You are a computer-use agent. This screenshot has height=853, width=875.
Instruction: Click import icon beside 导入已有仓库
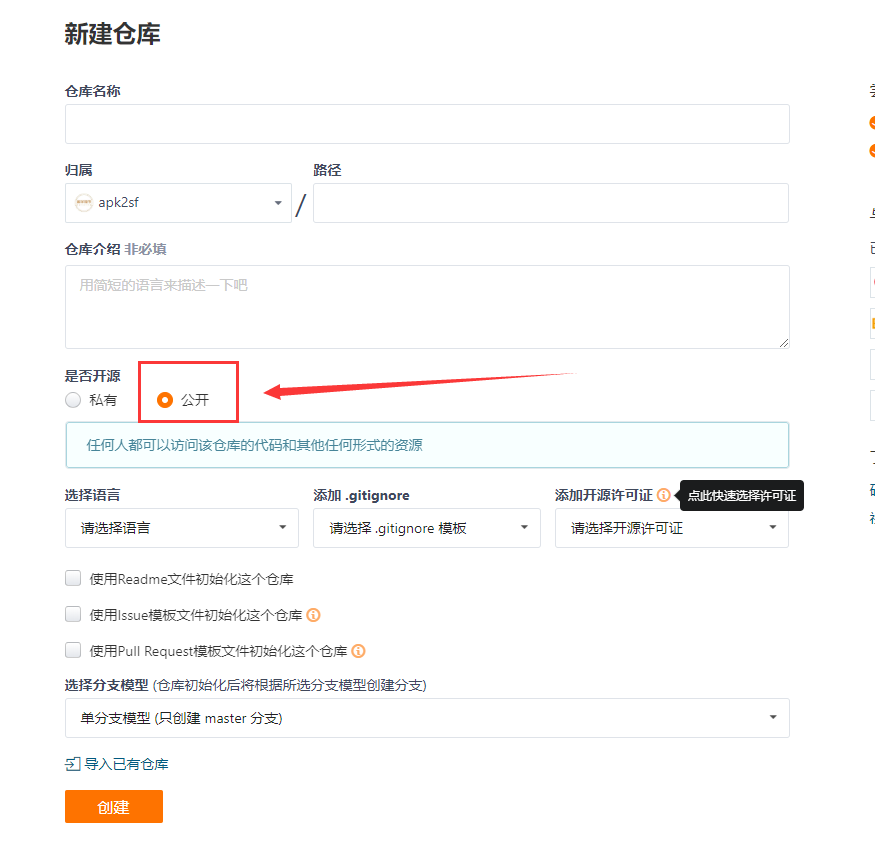click(73, 764)
